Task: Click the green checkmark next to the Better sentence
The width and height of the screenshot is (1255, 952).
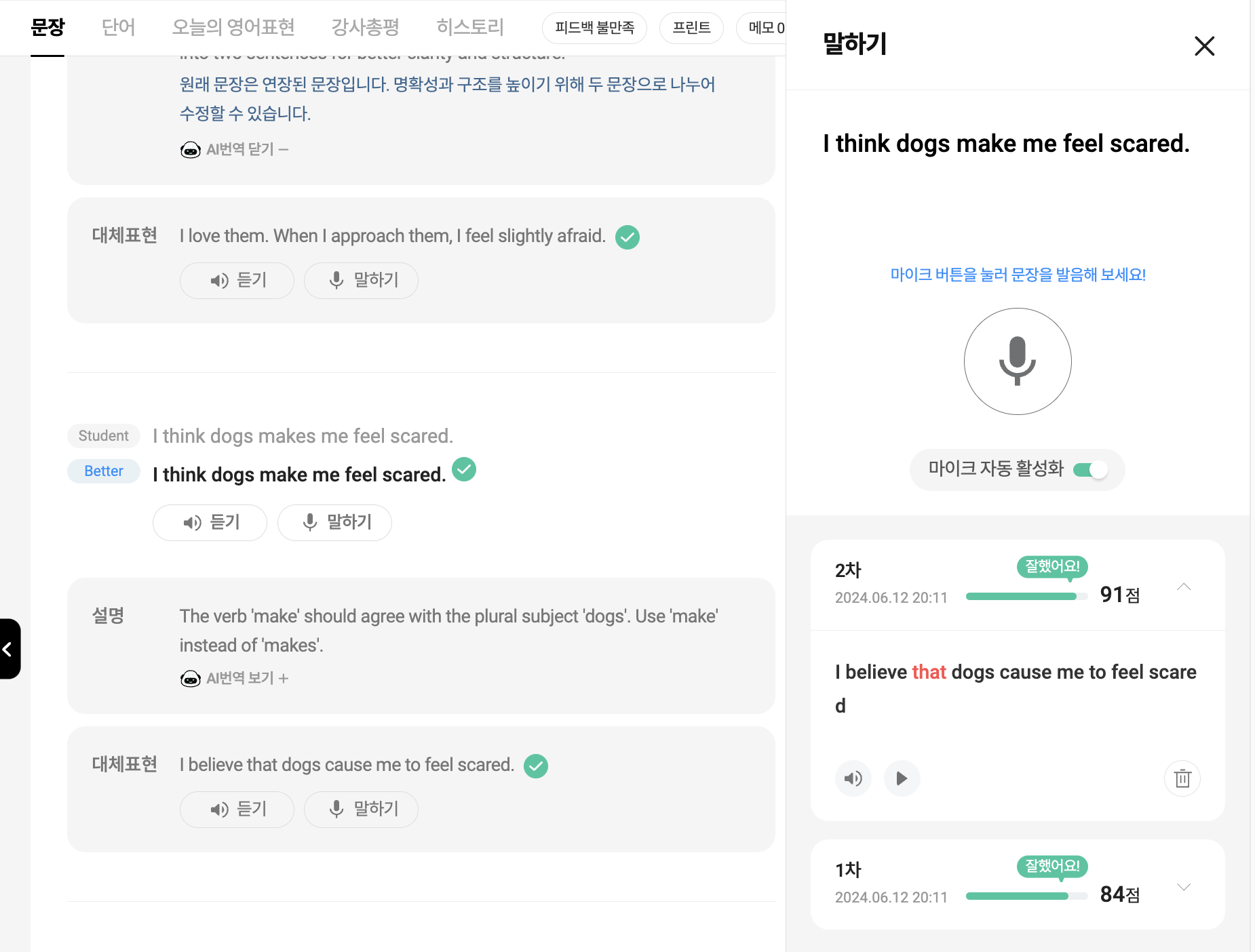Action: [464, 469]
